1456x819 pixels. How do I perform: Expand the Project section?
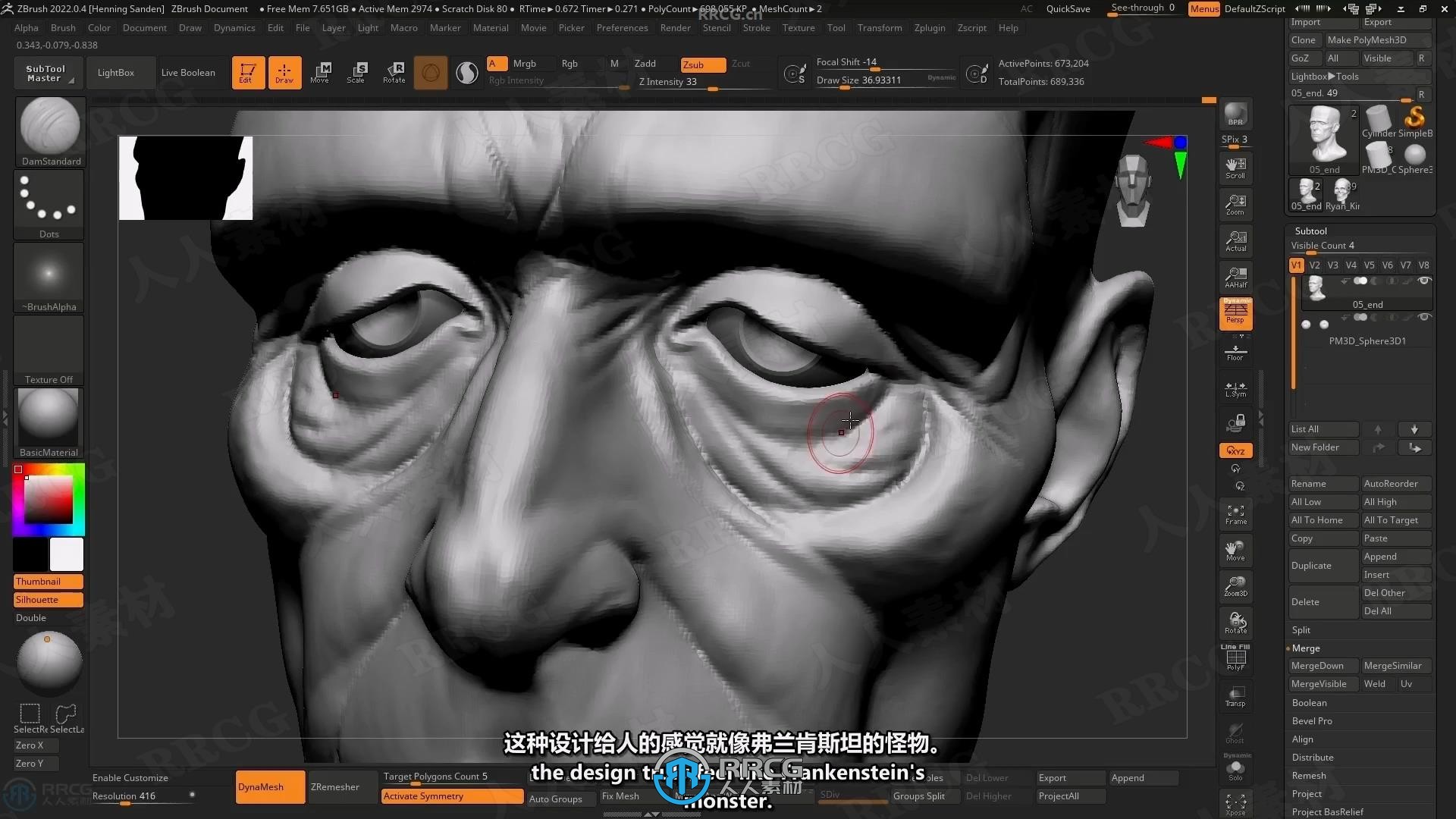[1307, 794]
